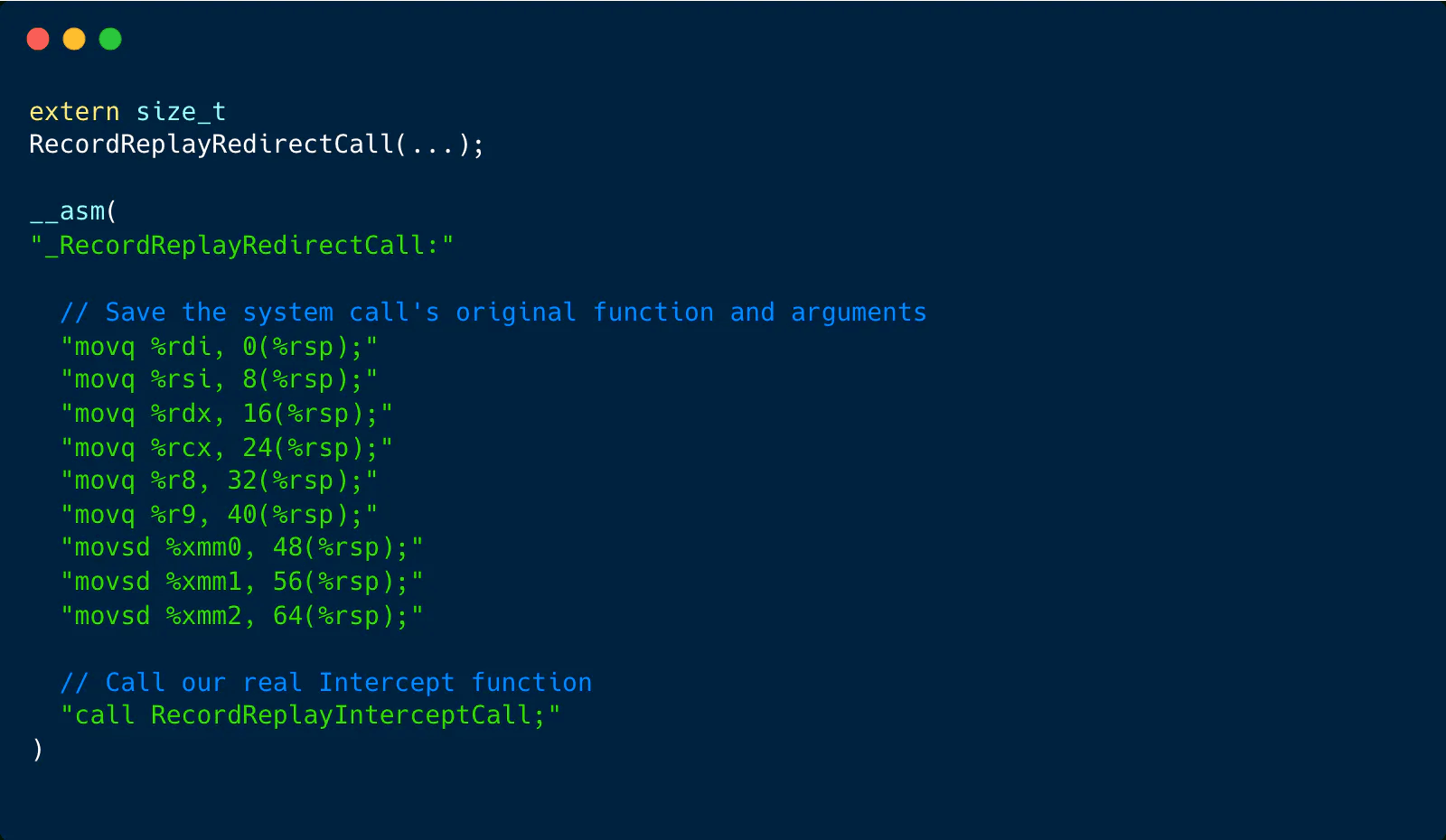Click the movq %rsi, 8(%rsp) line
The width and height of the screenshot is (1446, 840).
coord(219,379)
